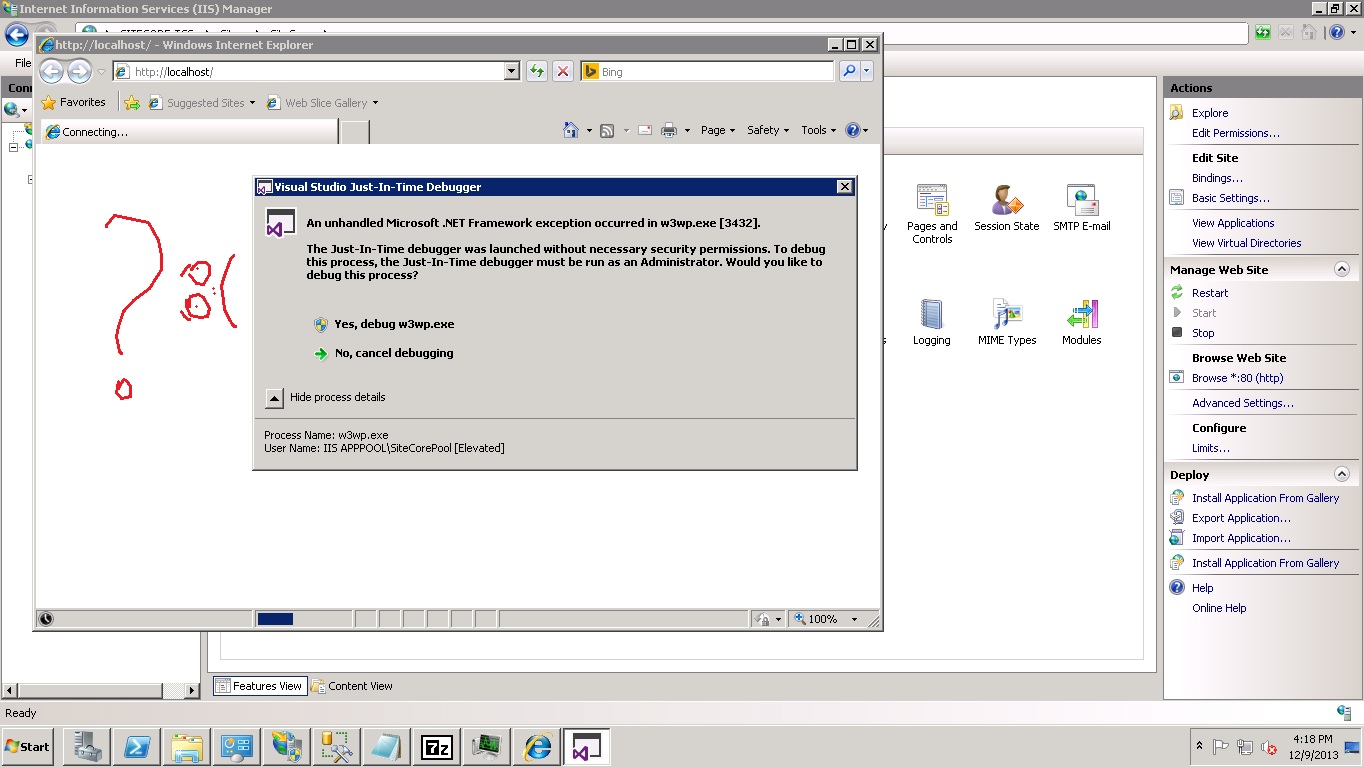Image resolution: width=1364 pixels, height=768 pixels.
Task: Open the Tools menu in IE
Action: click(x=819, y=130)
